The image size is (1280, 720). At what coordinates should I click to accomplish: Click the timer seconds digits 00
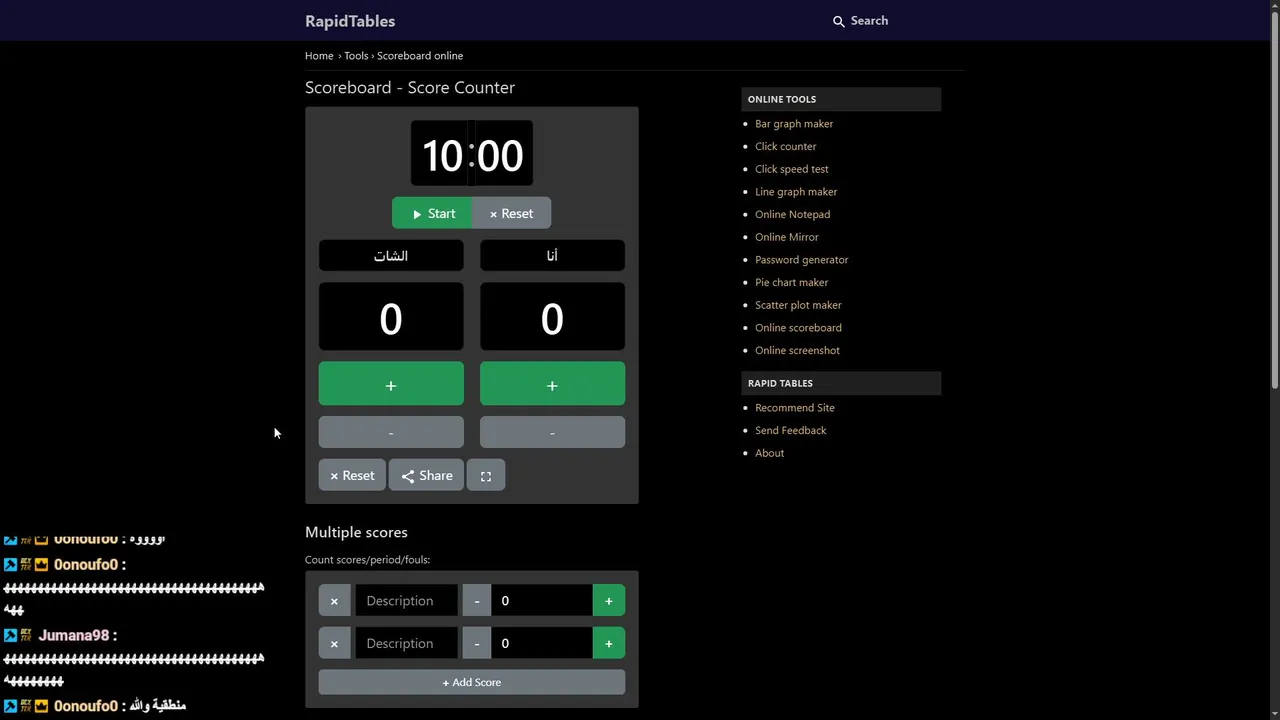500,155
